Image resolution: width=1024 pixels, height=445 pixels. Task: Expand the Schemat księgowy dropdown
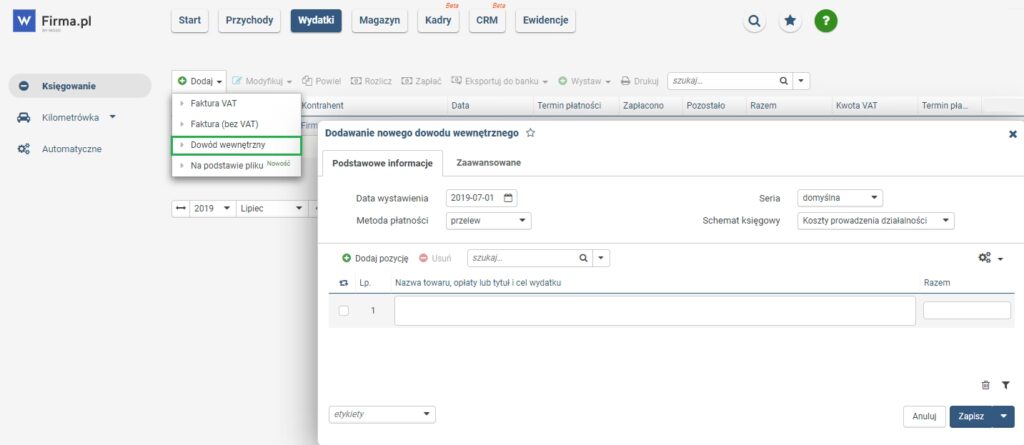[x=876, y=220]
